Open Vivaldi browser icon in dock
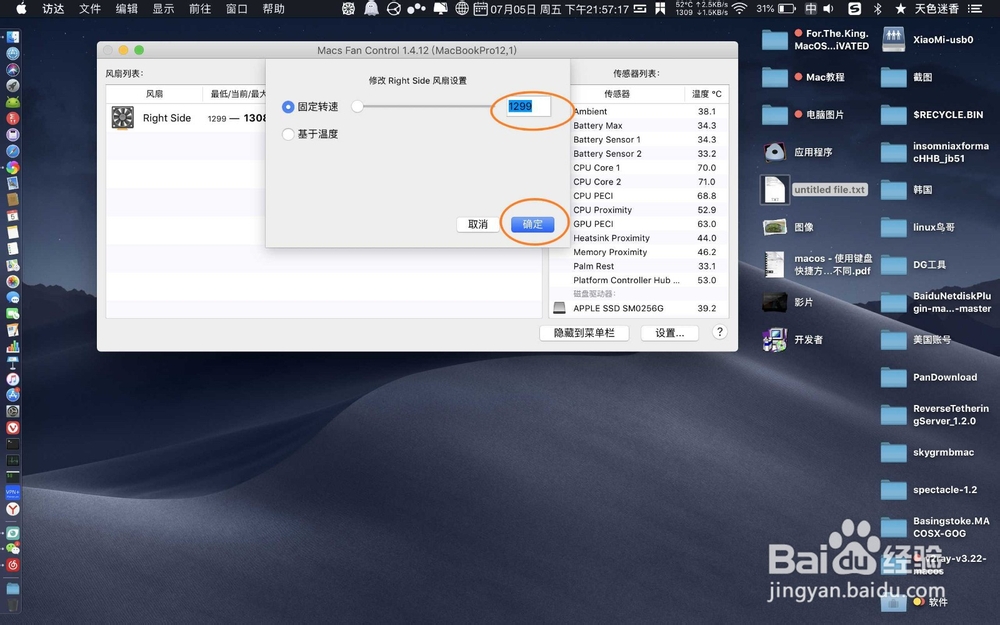 click(x=13, y=427)
